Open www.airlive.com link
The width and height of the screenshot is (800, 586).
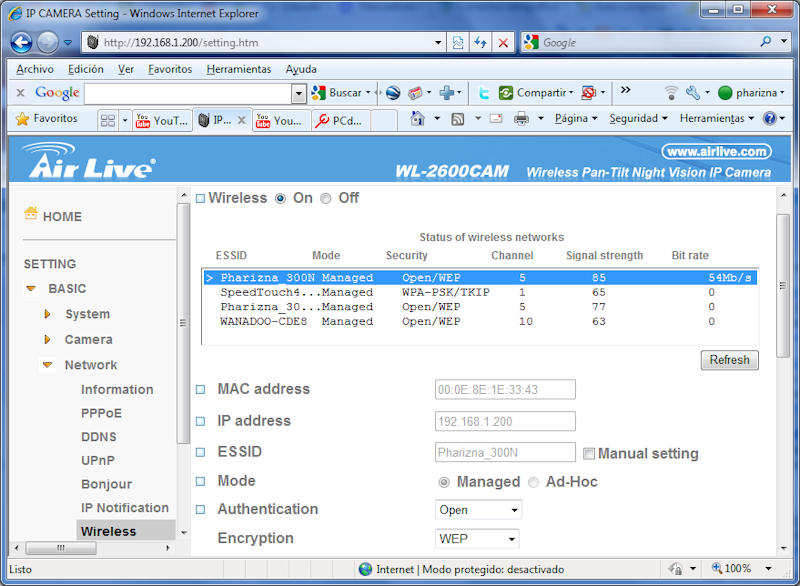[x=716, y=151]
